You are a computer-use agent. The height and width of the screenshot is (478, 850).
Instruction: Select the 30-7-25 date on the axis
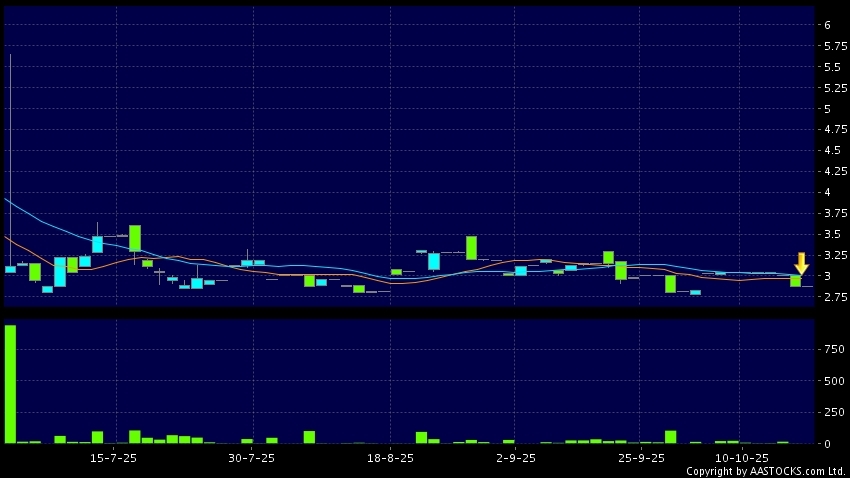252,458
